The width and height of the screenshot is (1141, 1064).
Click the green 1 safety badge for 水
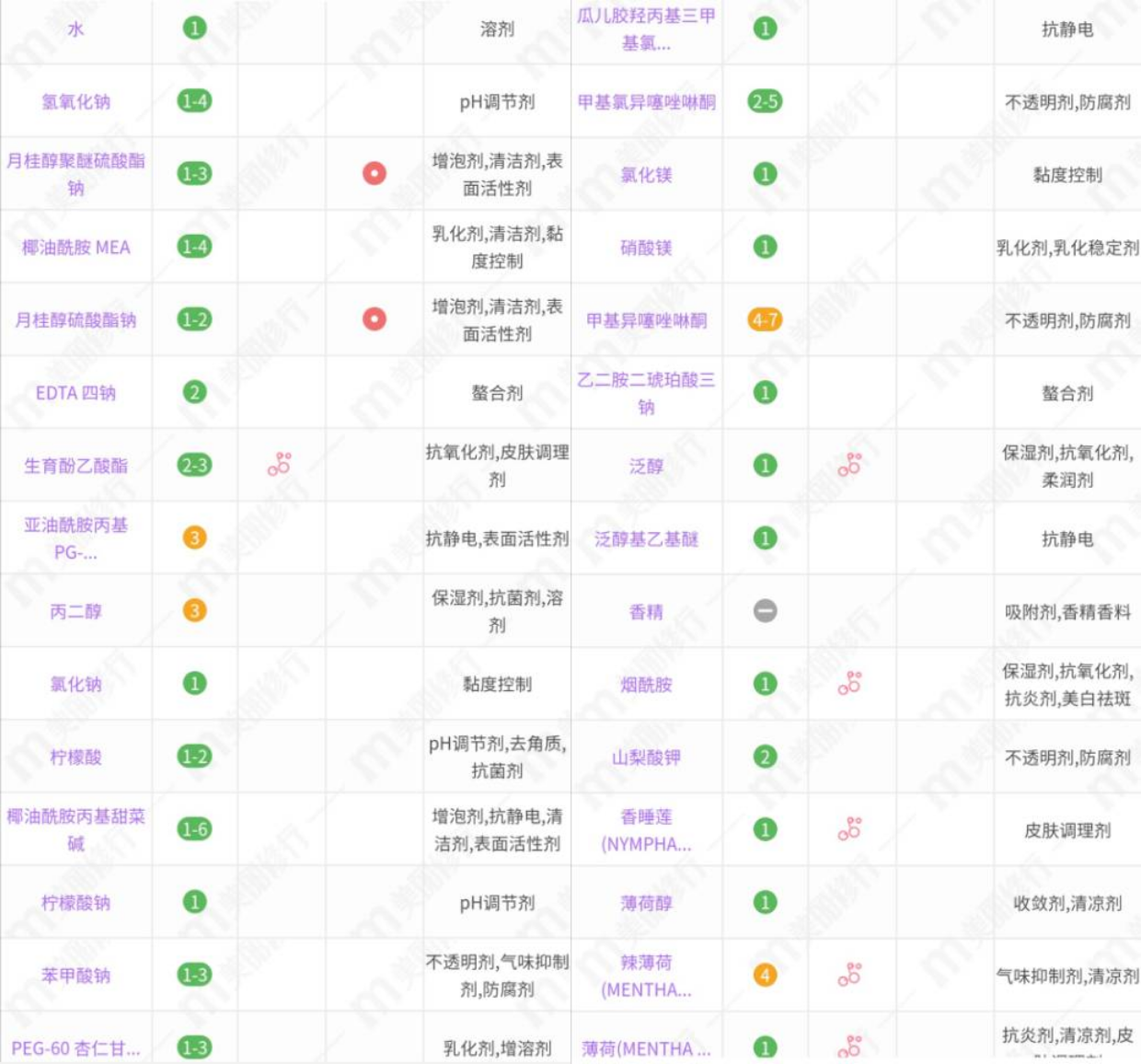point(196,27)
